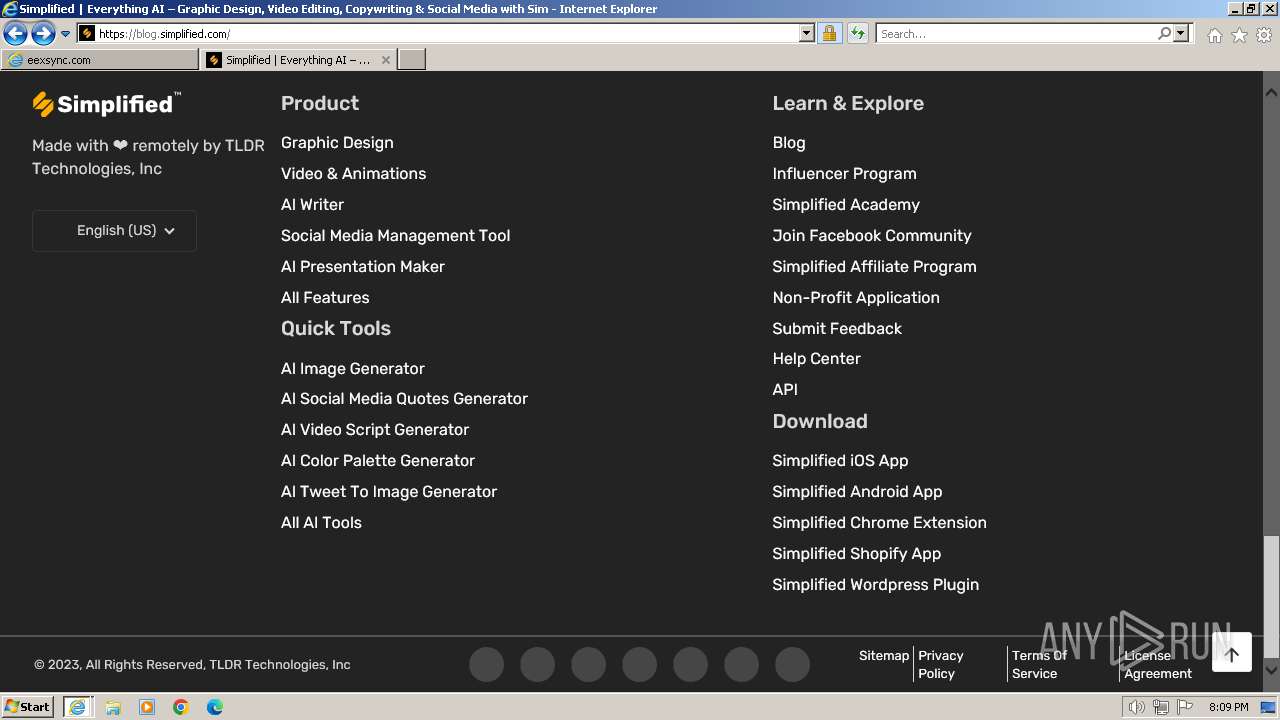Click the Internet Explorer taskbar icon

77,707
